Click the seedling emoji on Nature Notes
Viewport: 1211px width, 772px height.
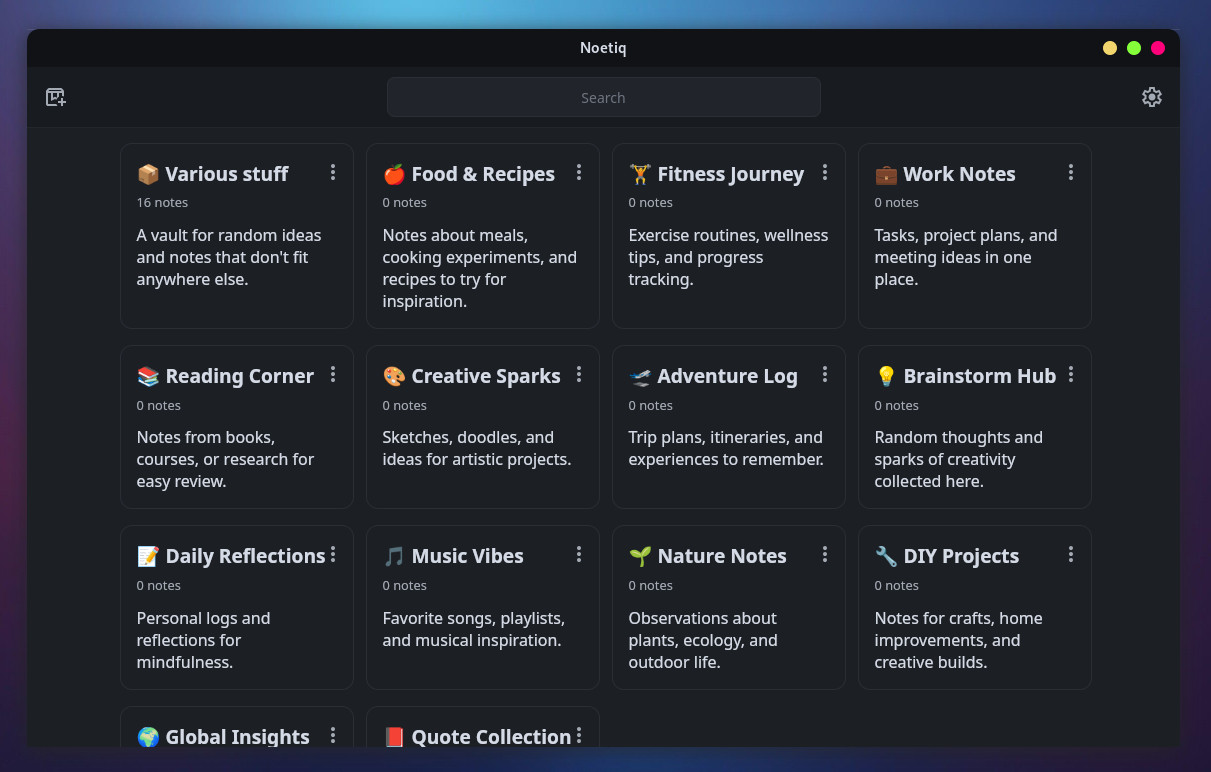640,557
